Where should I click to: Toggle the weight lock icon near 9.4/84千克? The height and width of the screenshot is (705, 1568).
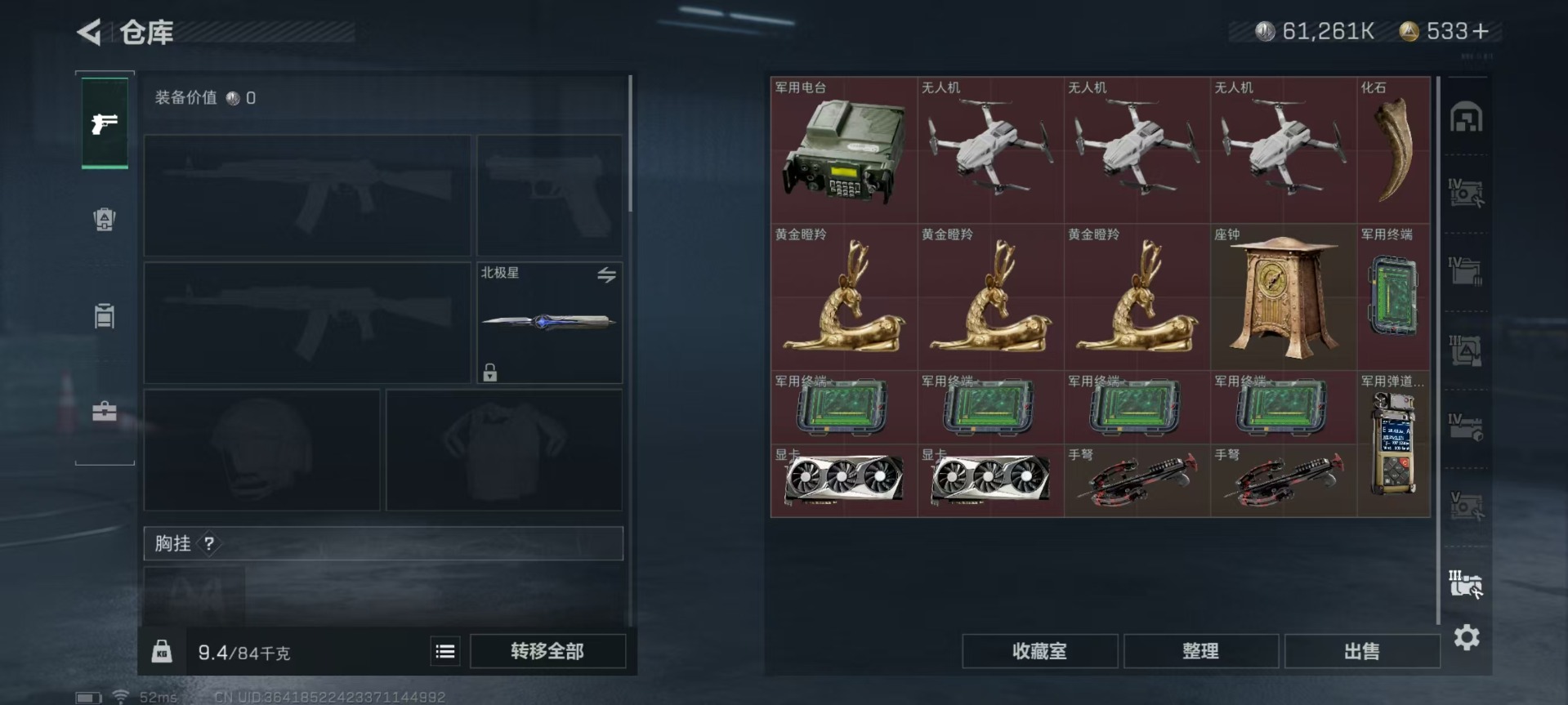(x=162, y=652)
